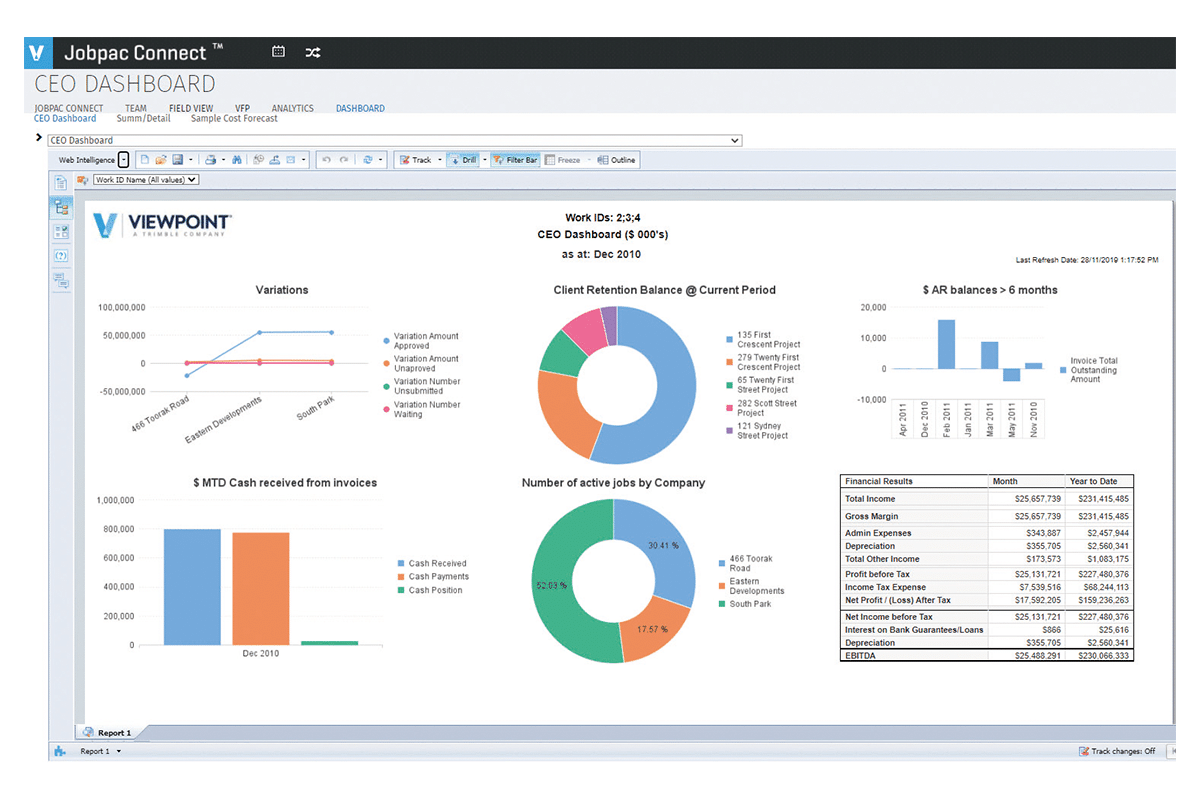Expand the refresh options dropdown arrow
Screen dimensions: 1200x800
pyautogui.click(x=381, y=160)
